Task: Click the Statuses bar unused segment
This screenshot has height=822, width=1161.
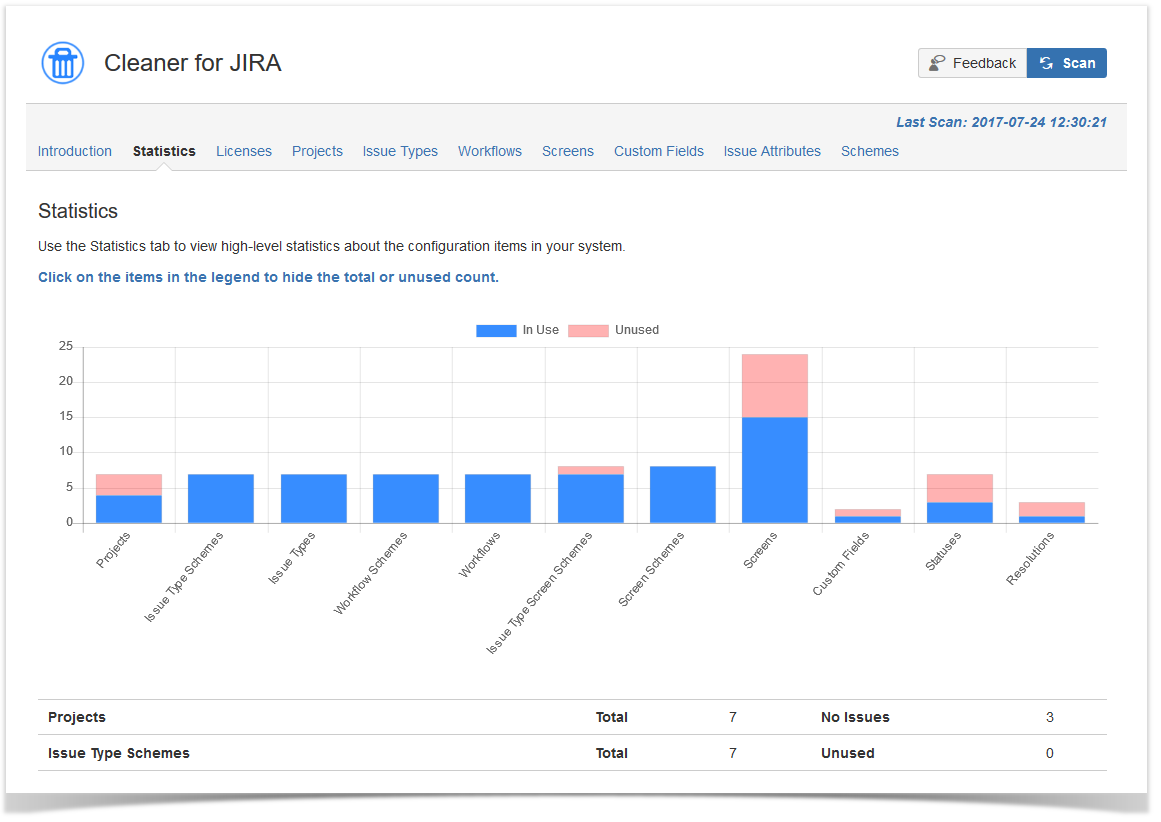Action: [960, 488]
